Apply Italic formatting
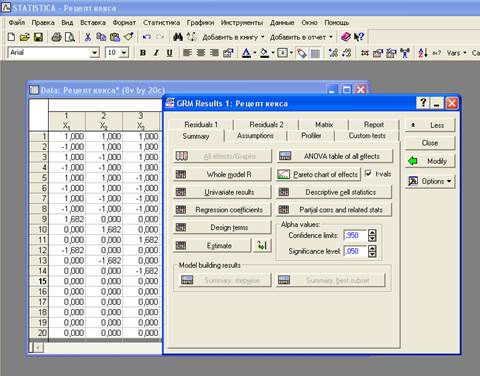The height and width of the screenshot is (376, 480). (x=156, y=53)
